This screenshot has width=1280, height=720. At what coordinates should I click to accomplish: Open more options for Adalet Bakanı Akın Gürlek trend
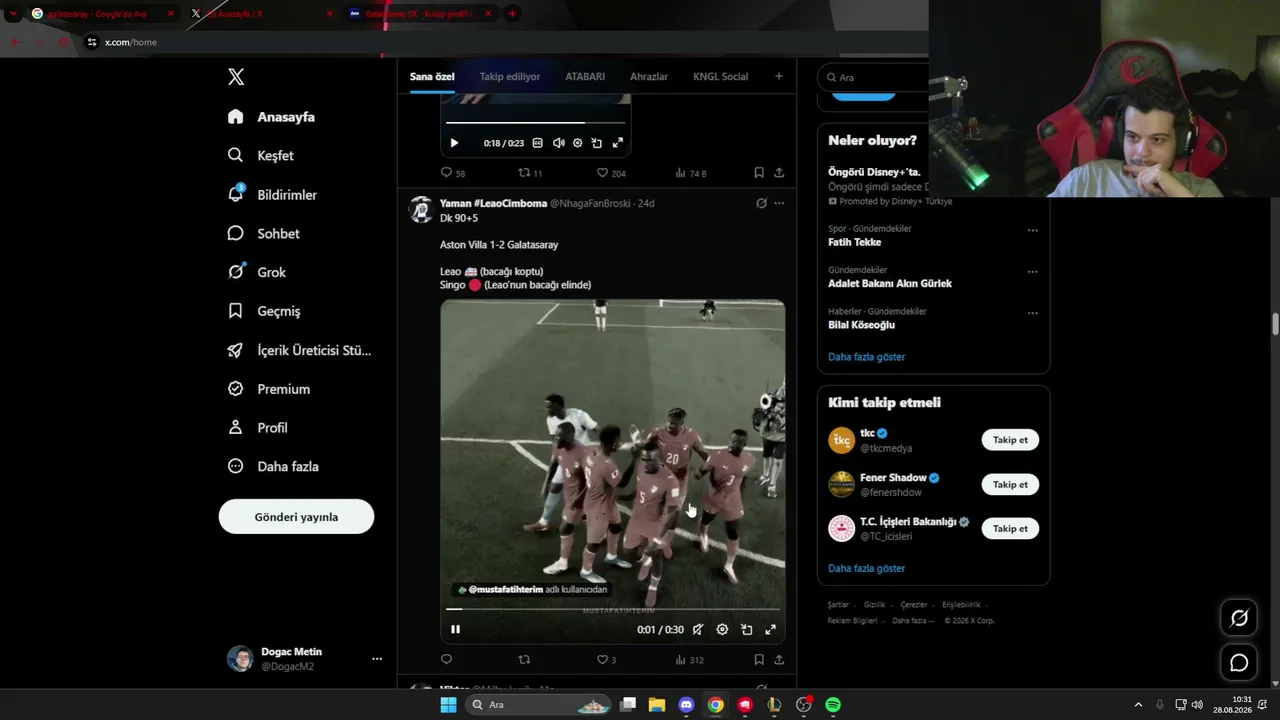(1033, 272)
